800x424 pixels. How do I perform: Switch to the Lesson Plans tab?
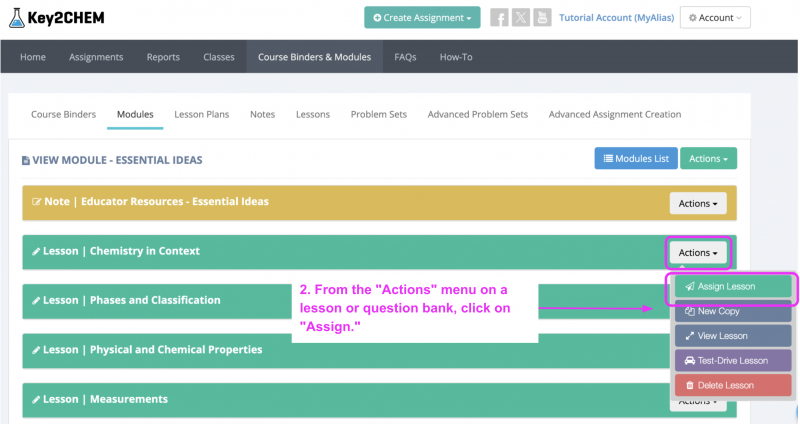(201, 114)
